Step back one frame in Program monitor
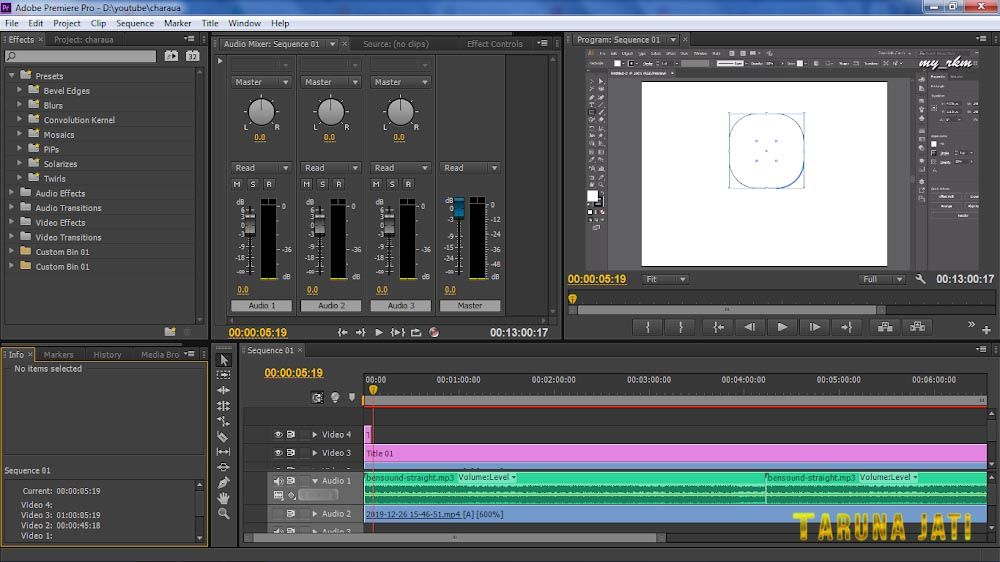Viewport: 1000px width, 562px height. pos(750,327)
